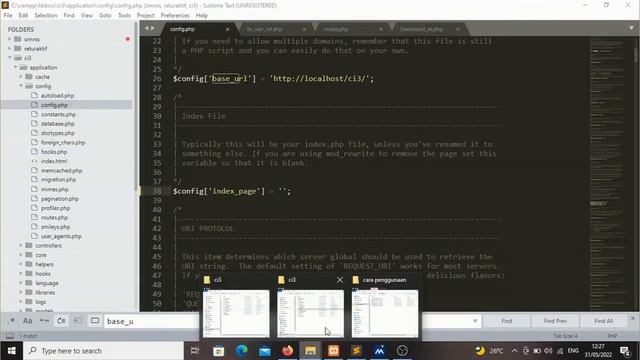Screen dimensions: 640x360
Task: Toggle regular expression search mode
Action: [x=11, y=321]
